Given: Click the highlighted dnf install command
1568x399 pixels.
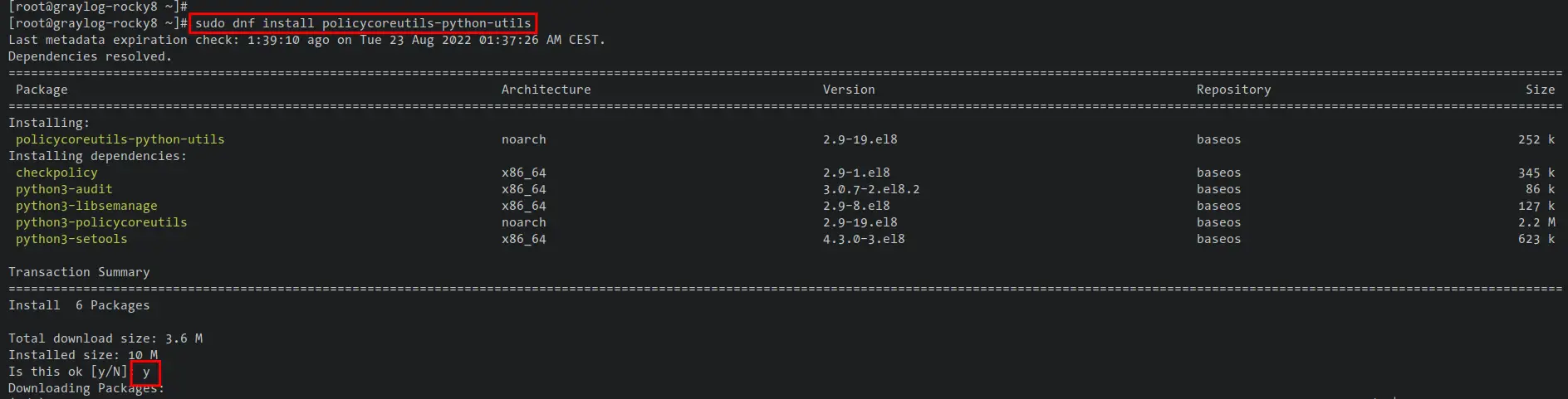Looking at the screenshot, I should [363, 23].
